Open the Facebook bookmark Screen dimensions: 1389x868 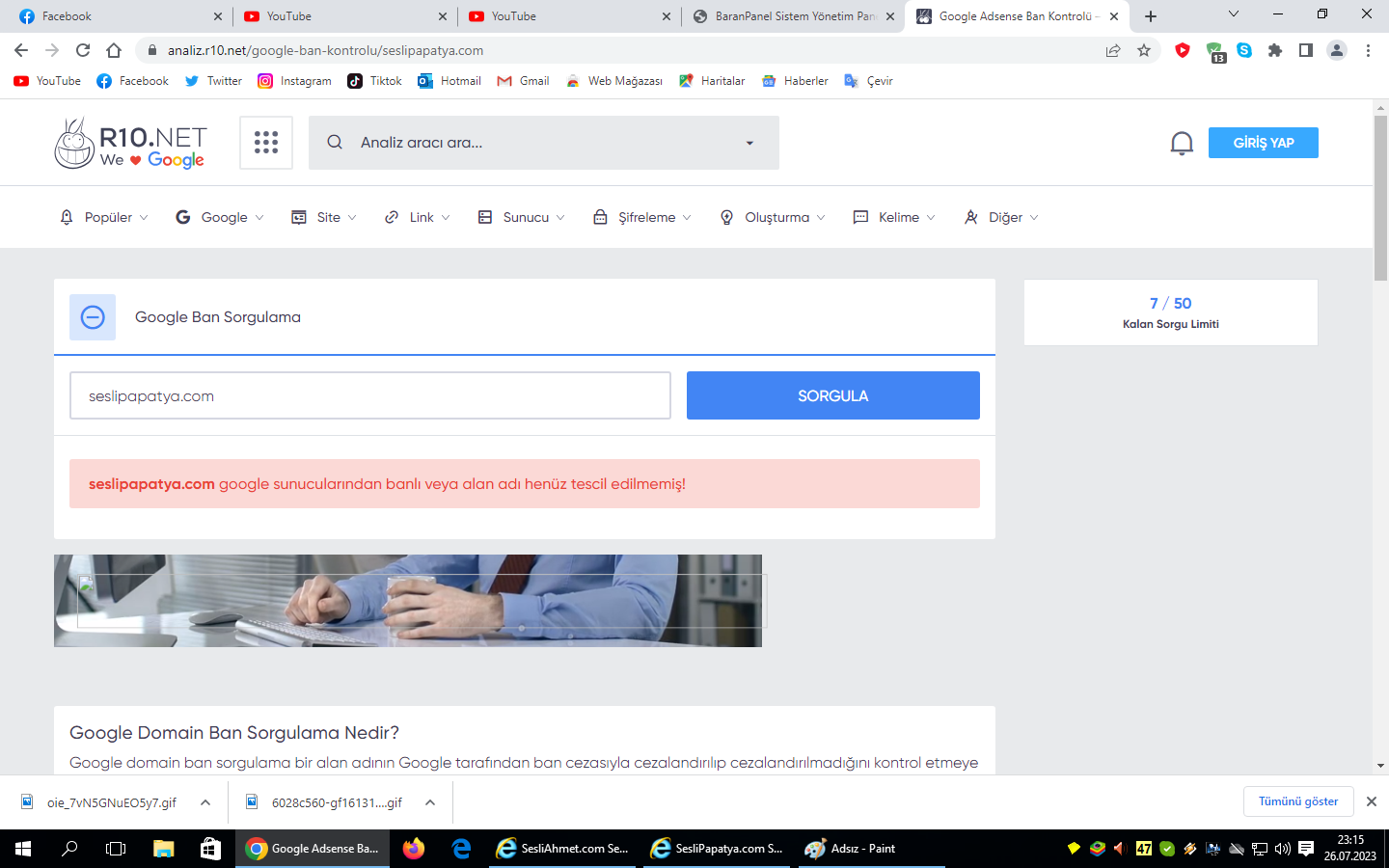click(133, 81)
